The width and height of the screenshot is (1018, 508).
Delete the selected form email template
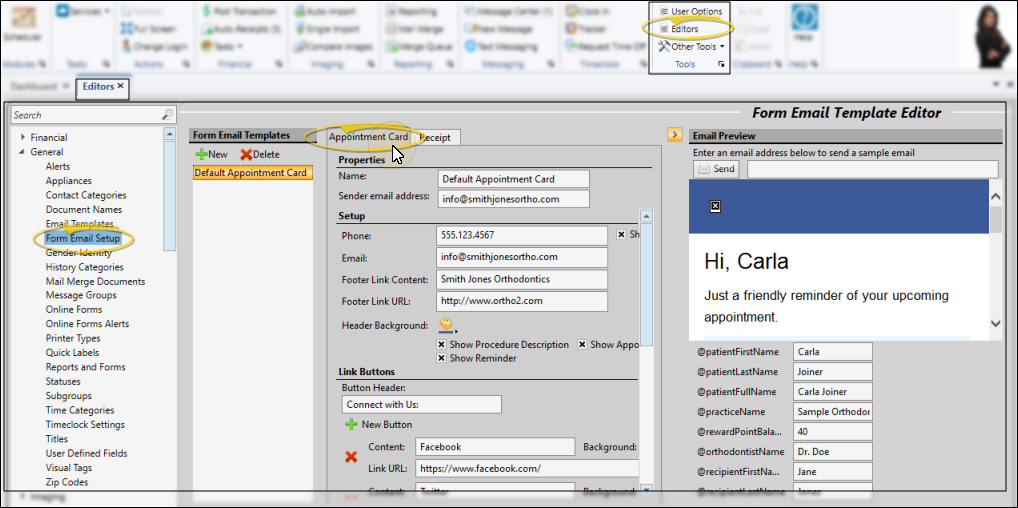[x=259, y=155]
